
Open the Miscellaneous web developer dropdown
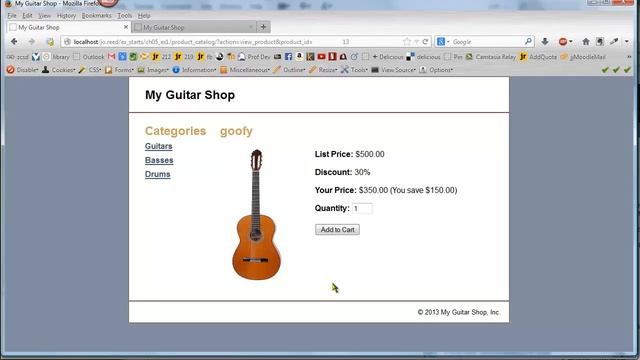click(245, 70)
